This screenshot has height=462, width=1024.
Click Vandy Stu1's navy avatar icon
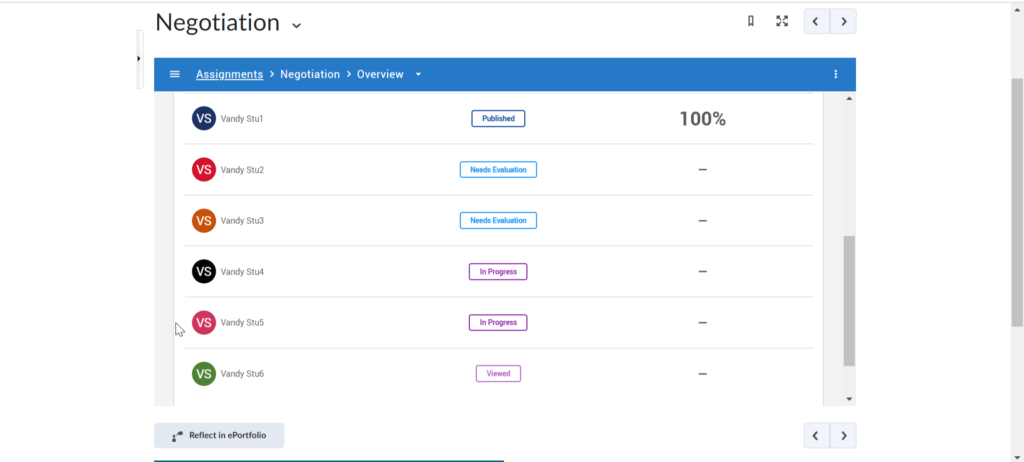[204, 118]
